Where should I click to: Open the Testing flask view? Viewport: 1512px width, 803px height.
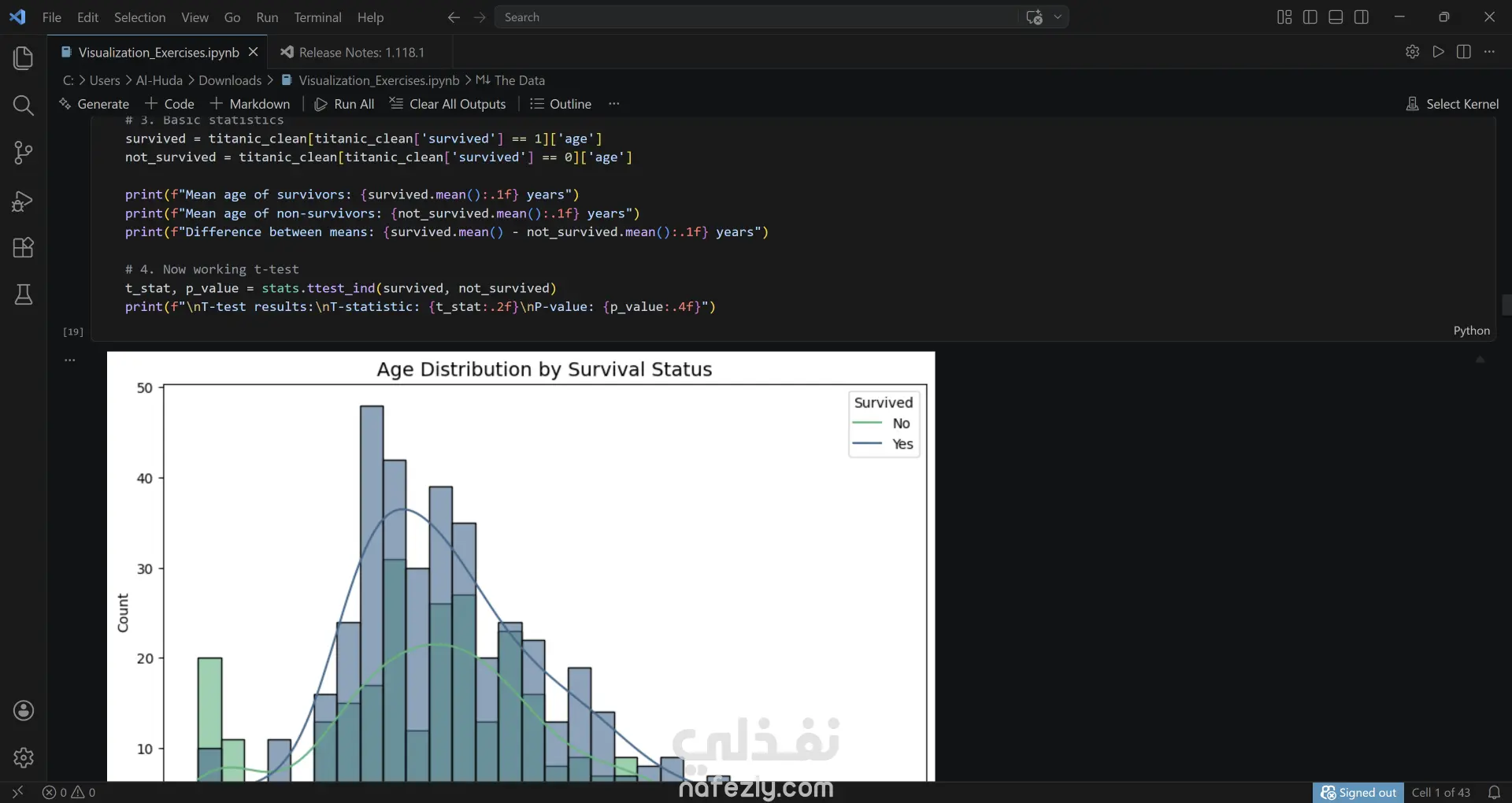coord(24,295)
